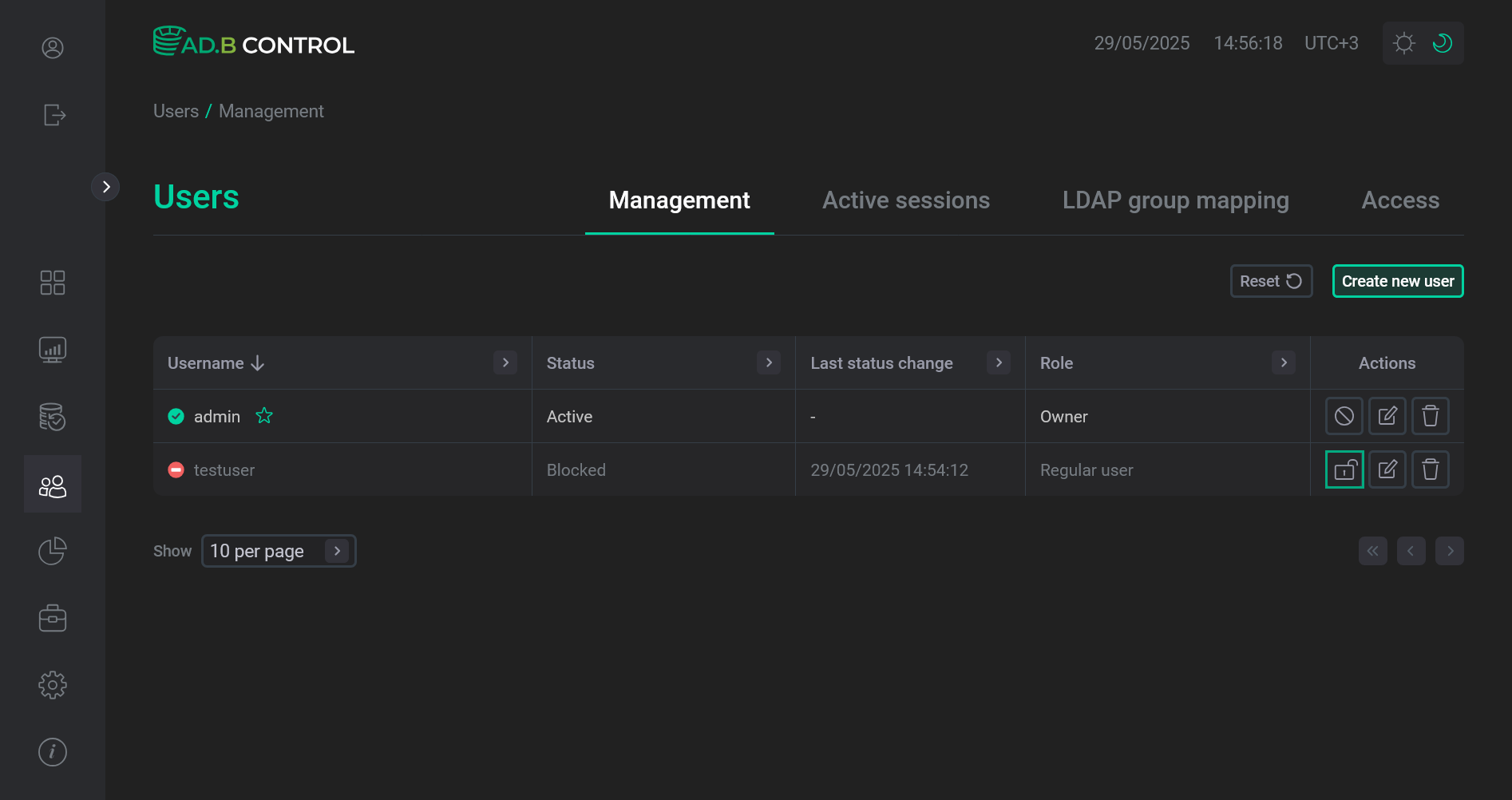The image size is (1512, 800).
Task: Expand the Username column filter
Action: pyautogui.click(x=505, y=362)
